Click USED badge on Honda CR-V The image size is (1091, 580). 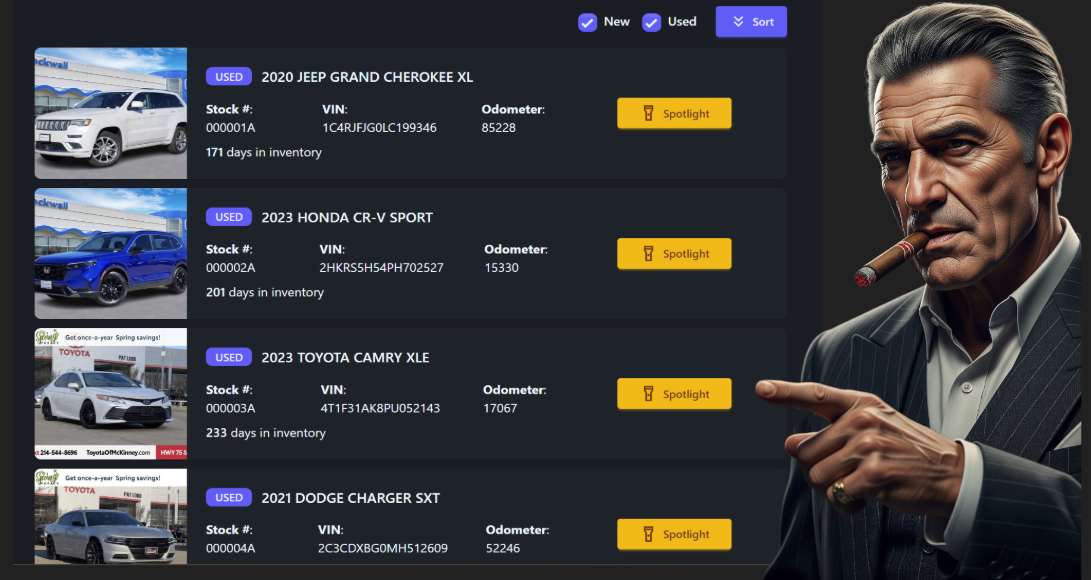click(228, 217)
